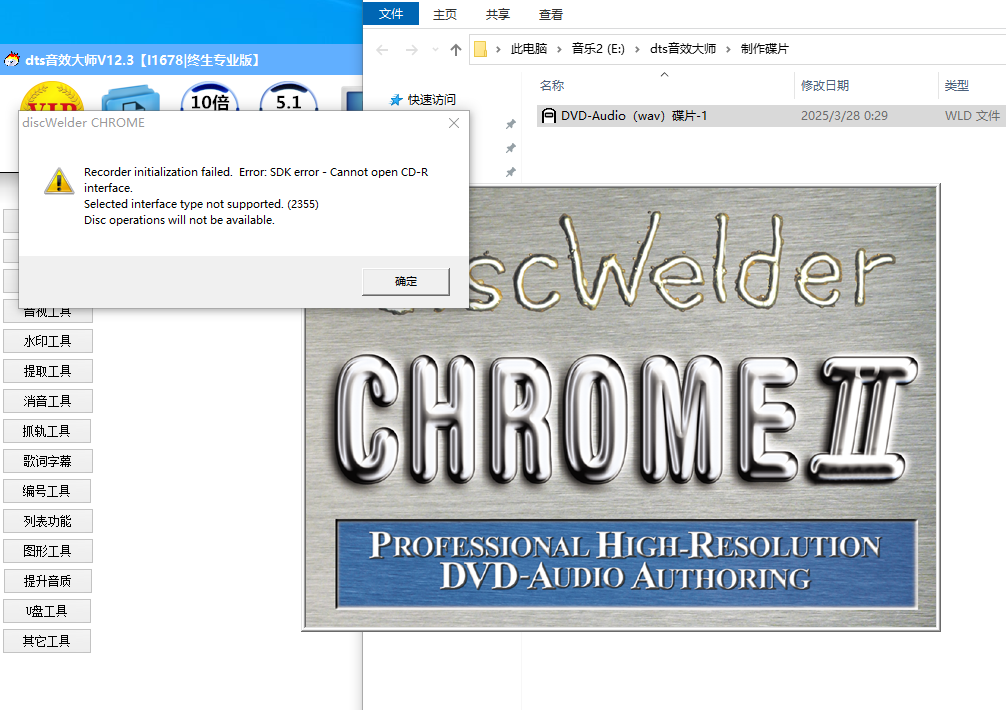Confirm the error with 确定

(x=406, y=282)
